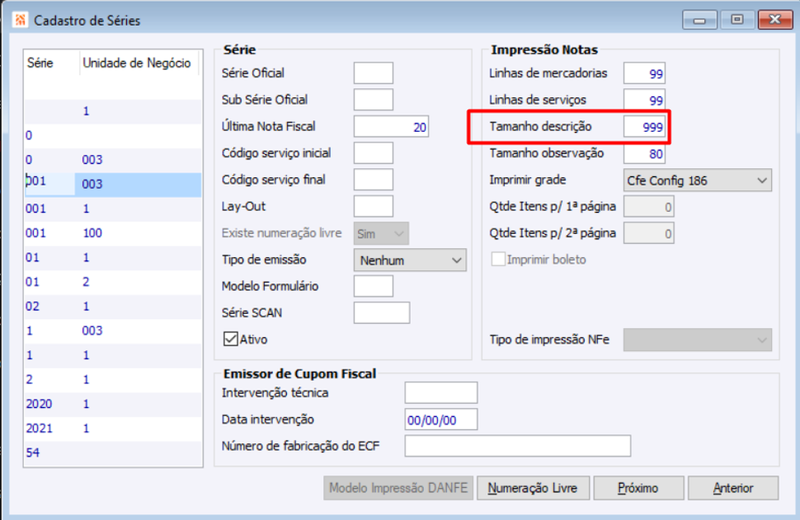Image resolution: width=800 pixels, height=520 pixels.
Task: Focus the Série Oficial field
Action: click(x=373, y=73)
